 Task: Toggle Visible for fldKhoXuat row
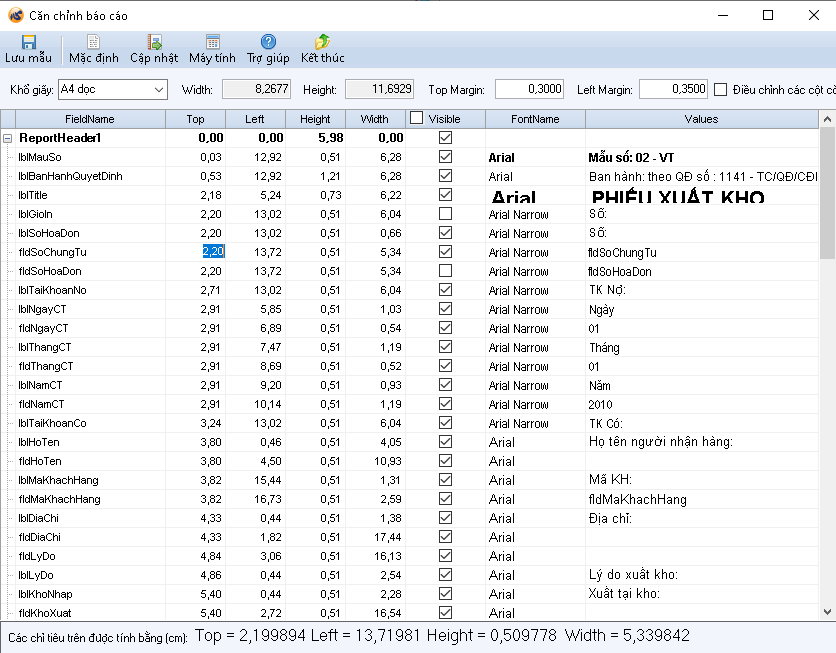pos(445,613)
